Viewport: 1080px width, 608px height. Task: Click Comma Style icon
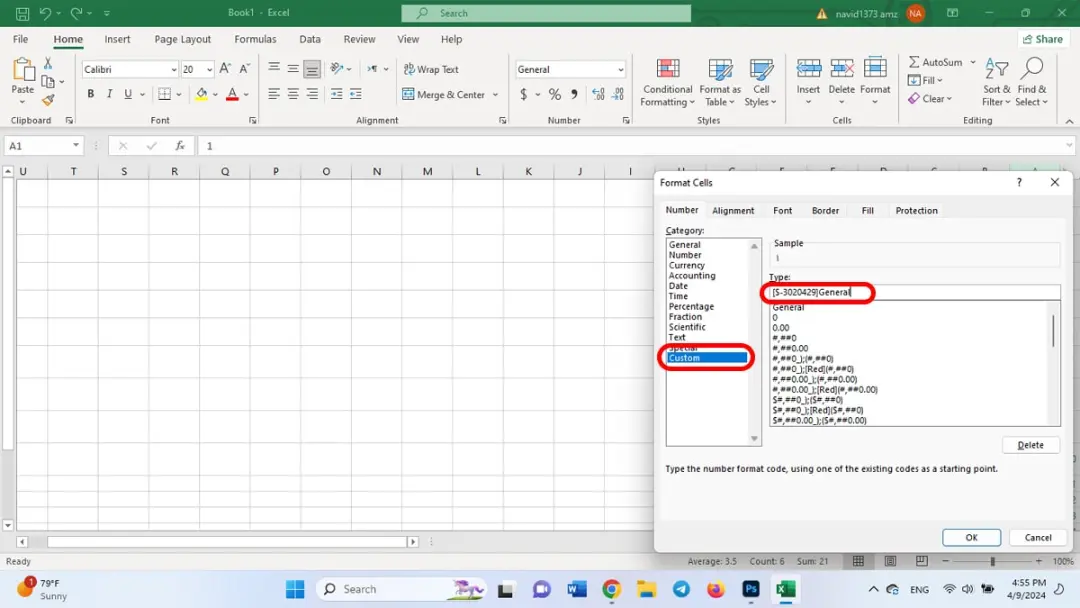click(x=574, y=94)
